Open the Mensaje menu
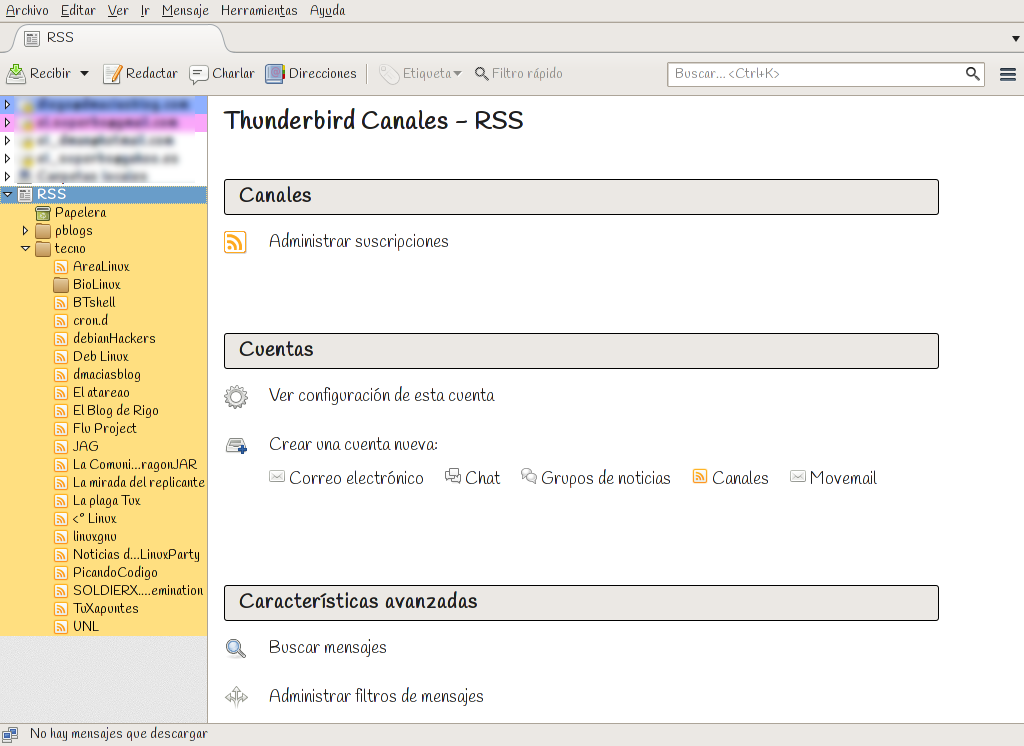This screenshot has width=1024, height=746. [185, 10]
